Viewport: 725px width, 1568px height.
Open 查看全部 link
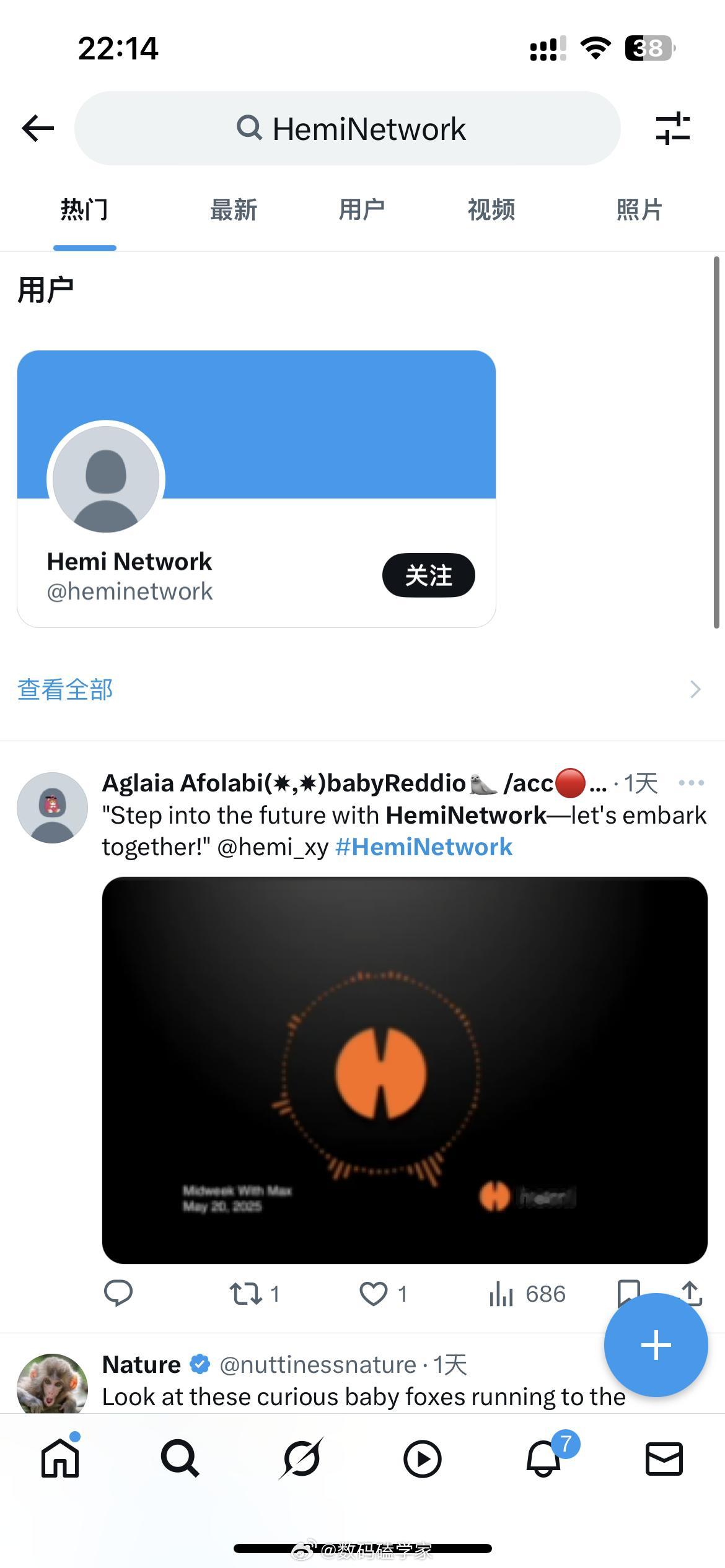pos(65,689)
